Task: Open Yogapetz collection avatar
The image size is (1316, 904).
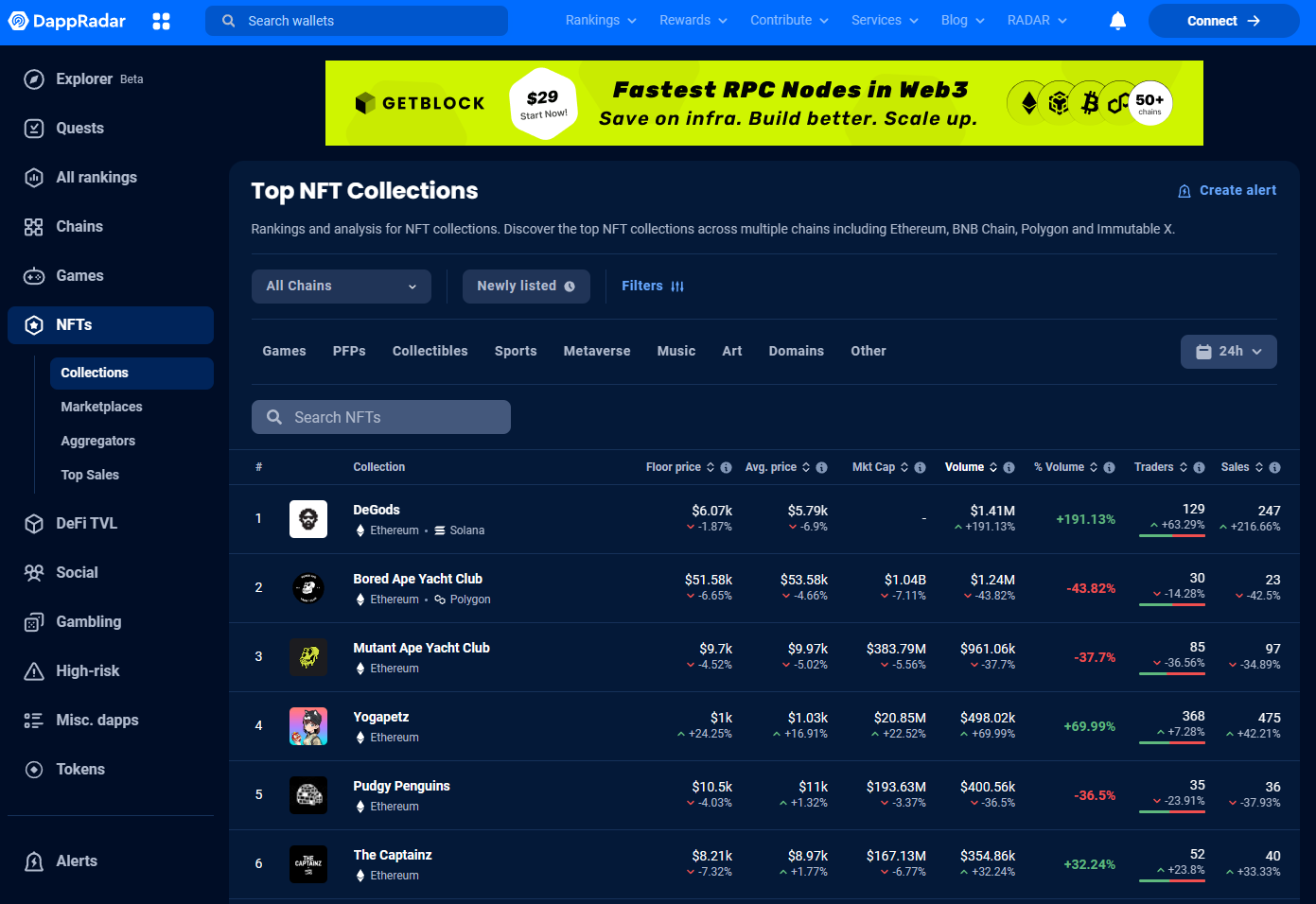Action: 308,726
